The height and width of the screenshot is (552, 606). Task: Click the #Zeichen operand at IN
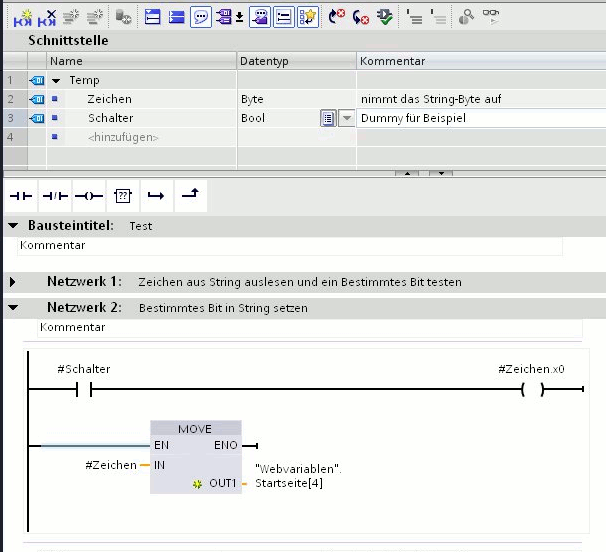click(x=111, y=465)
